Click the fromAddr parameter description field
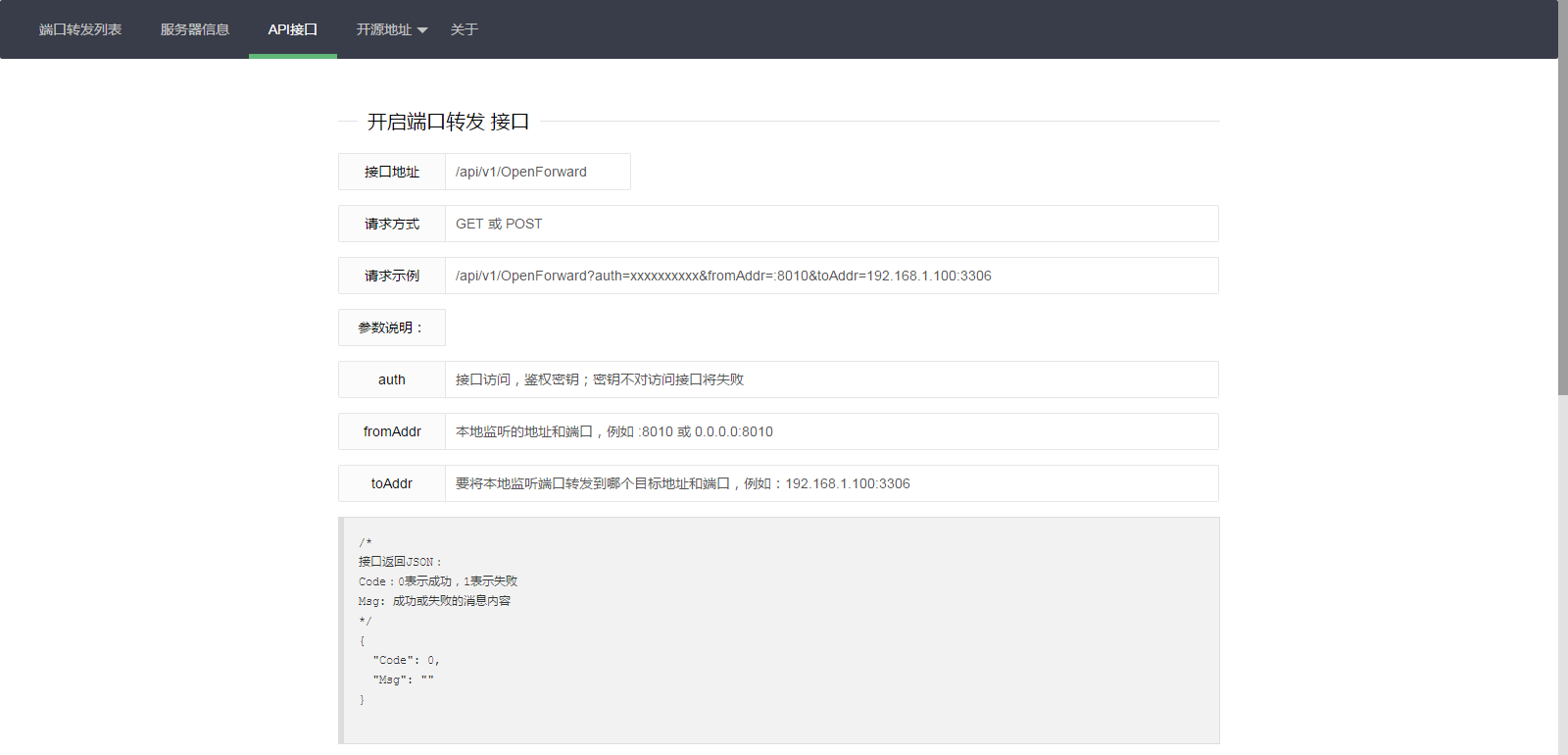Screen dimensions: 1568x755 pos(832,431)
